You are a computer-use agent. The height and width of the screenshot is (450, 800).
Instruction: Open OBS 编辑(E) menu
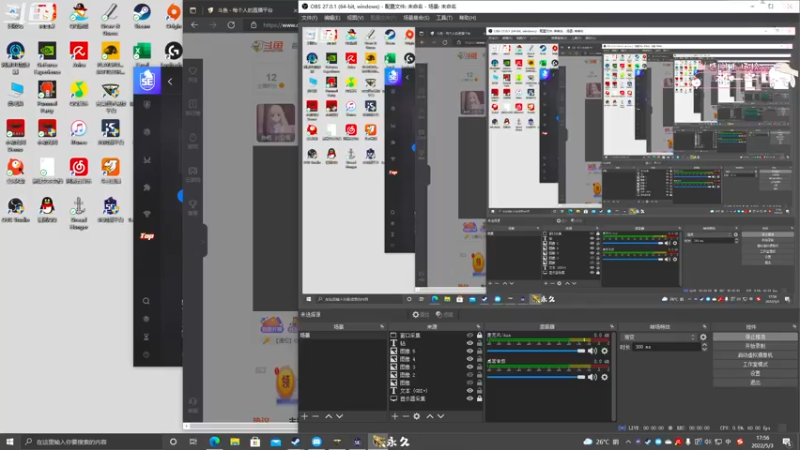coord(332,18)
